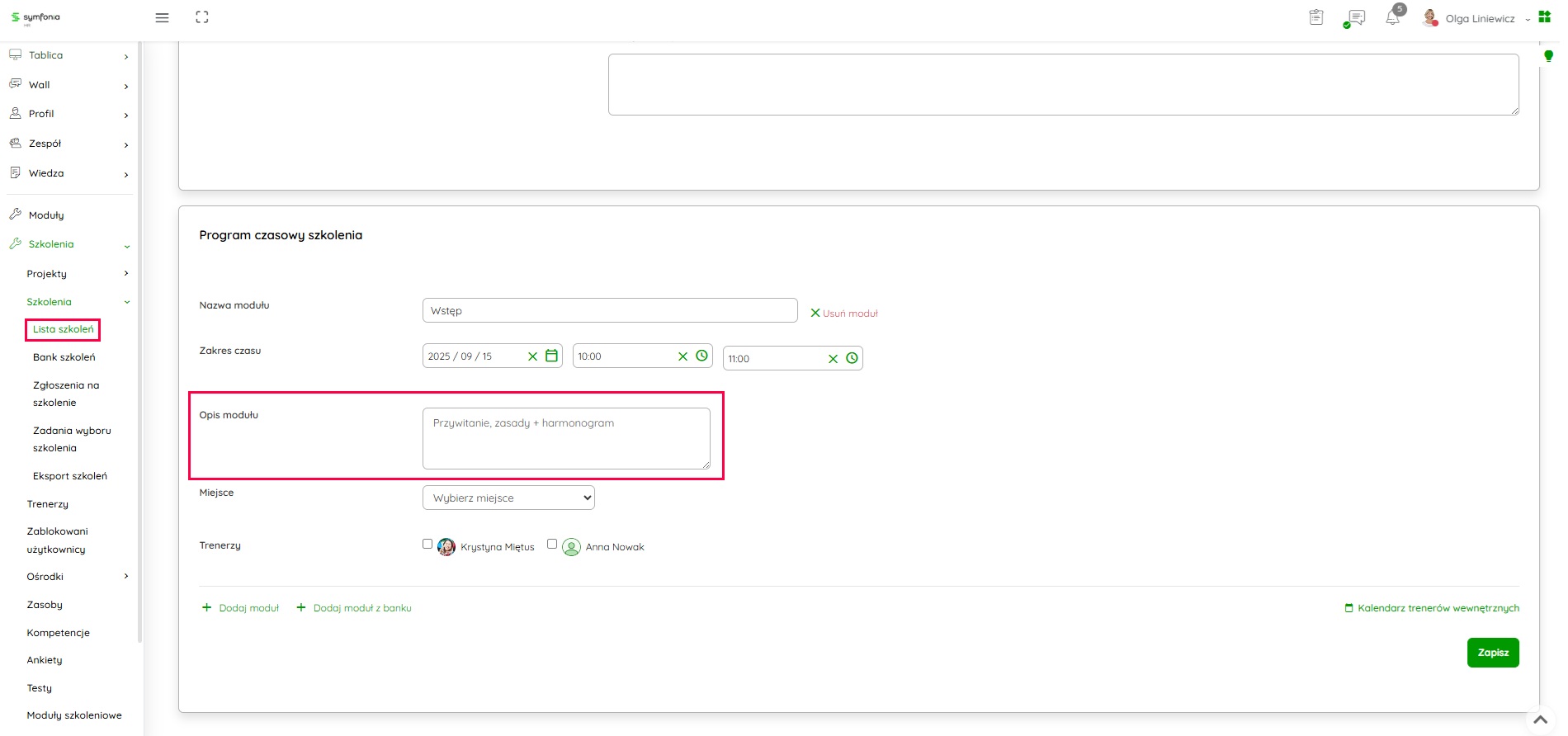Click the hamburger menu icon

coord(162,17)
